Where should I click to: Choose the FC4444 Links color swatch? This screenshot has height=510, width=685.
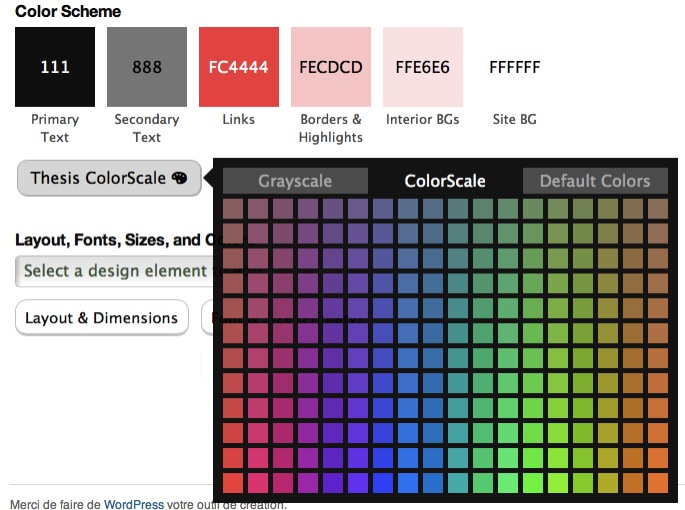pos(238,67)
